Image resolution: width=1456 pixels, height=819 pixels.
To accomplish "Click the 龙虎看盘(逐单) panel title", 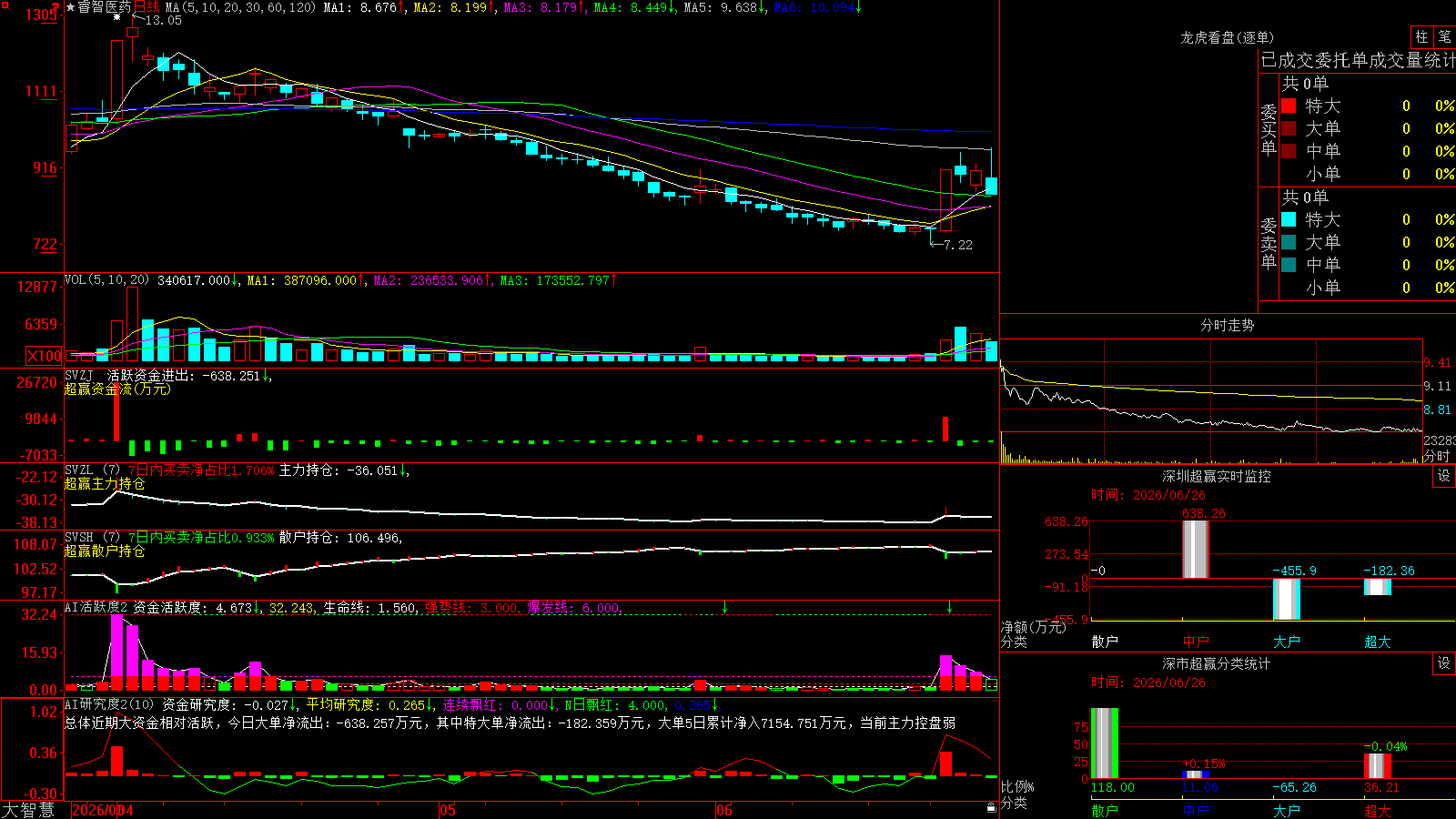I will click(x=1228, y=37).
